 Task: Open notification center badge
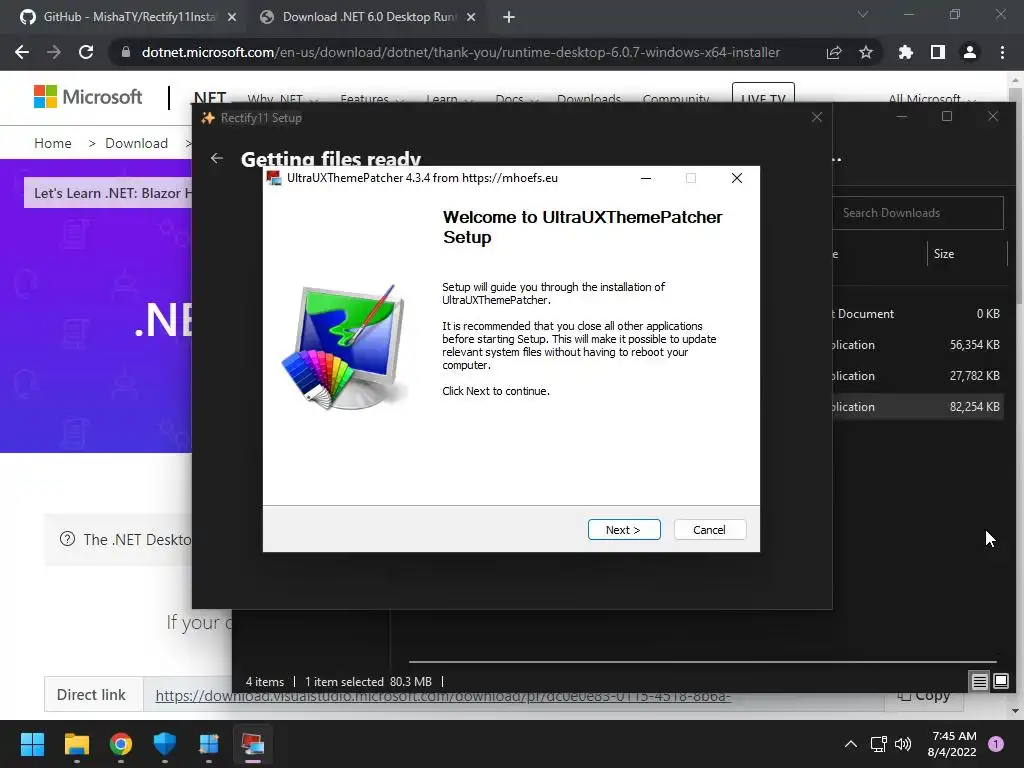point(996,744)
